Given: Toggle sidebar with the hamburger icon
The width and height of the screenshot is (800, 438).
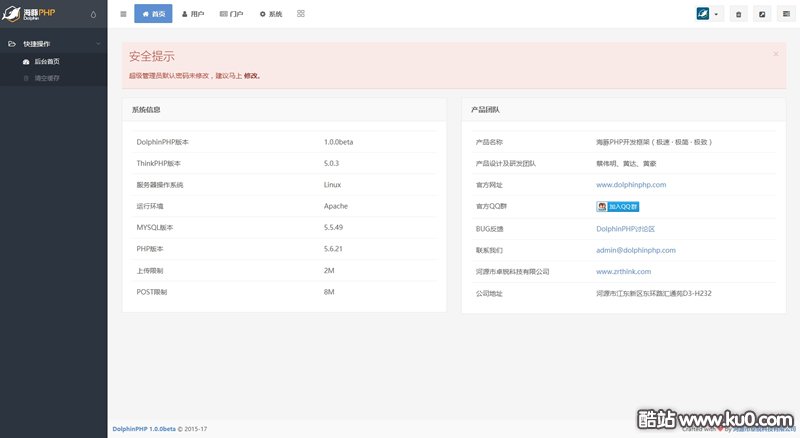Looking at the screenshot, I should tap(123, 14).
